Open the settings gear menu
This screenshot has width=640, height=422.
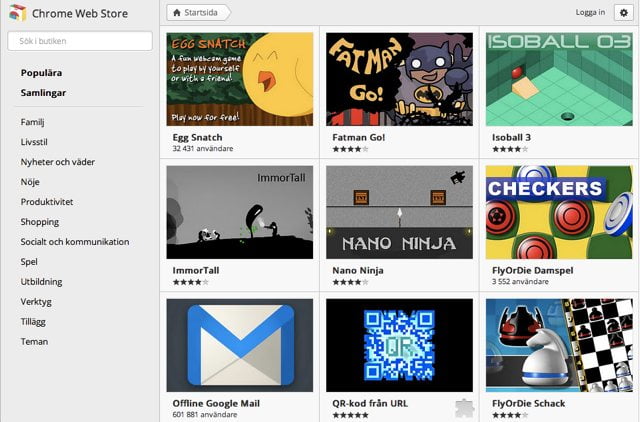click(623, 12)
